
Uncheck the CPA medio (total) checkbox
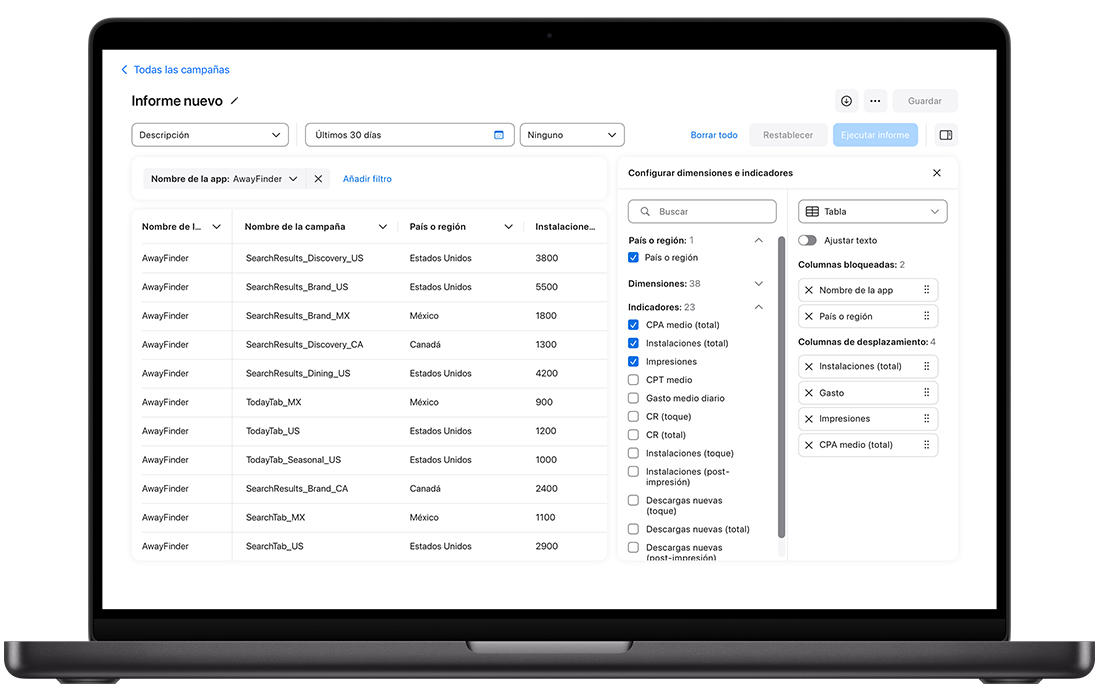633,325
